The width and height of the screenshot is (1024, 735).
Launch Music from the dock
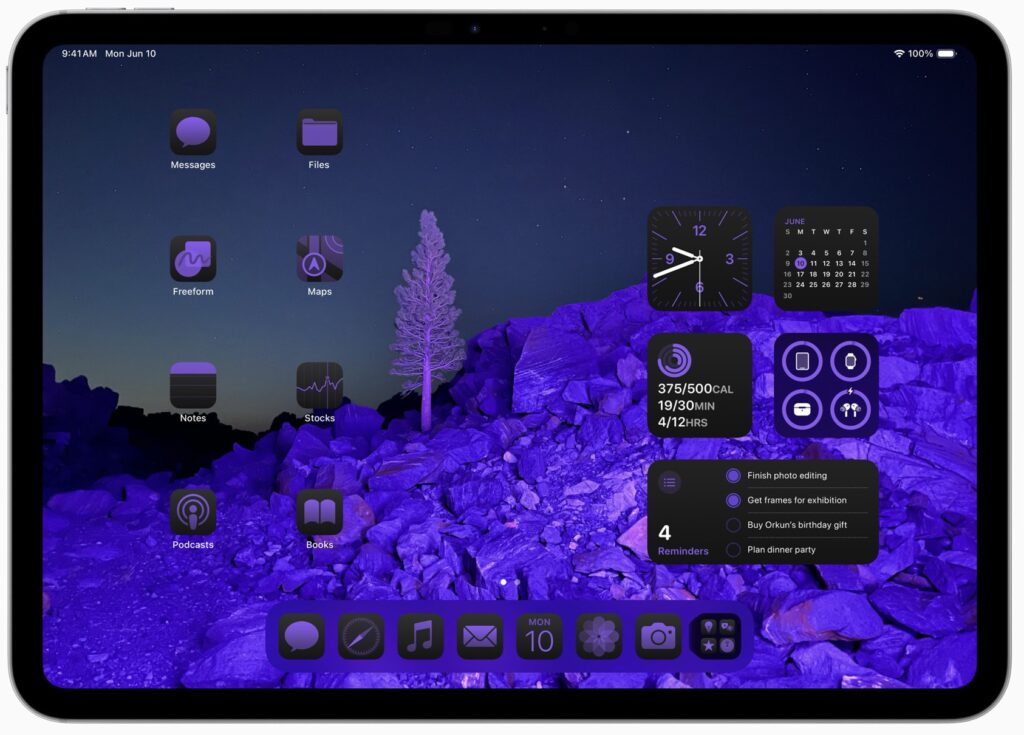click(x=420, y=637)
